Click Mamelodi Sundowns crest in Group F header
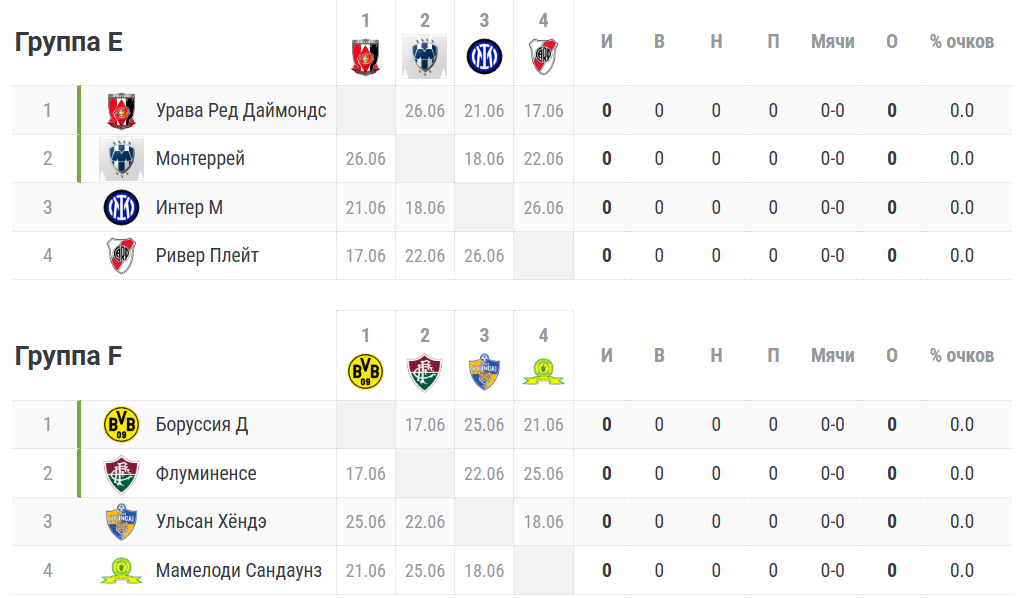This screenshot has height=598, width=1023. [543, 372]
